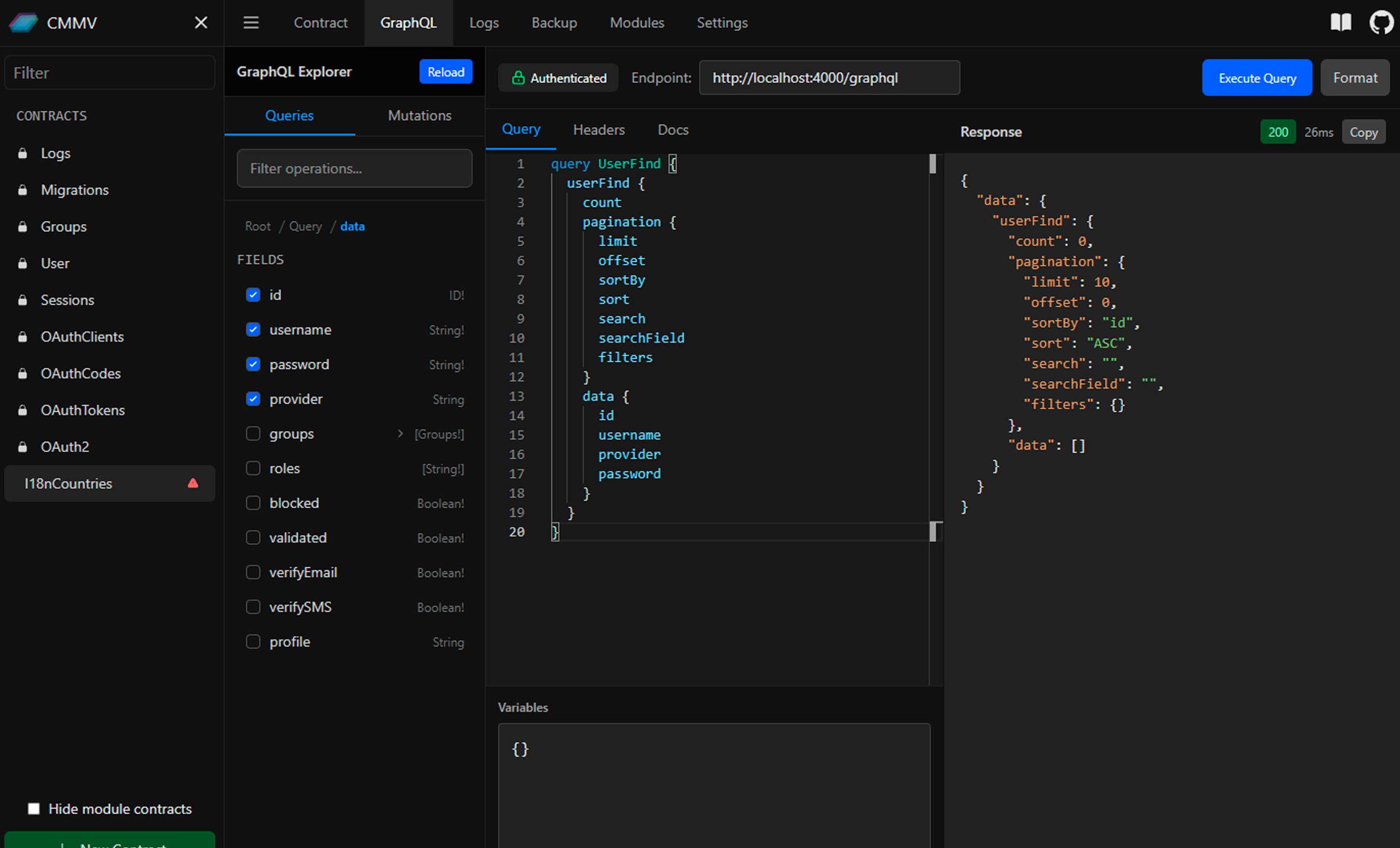This screenshot has width=1400, height=848.
Task: Click the 200 status badge
Action: (x=1278, y=132)
